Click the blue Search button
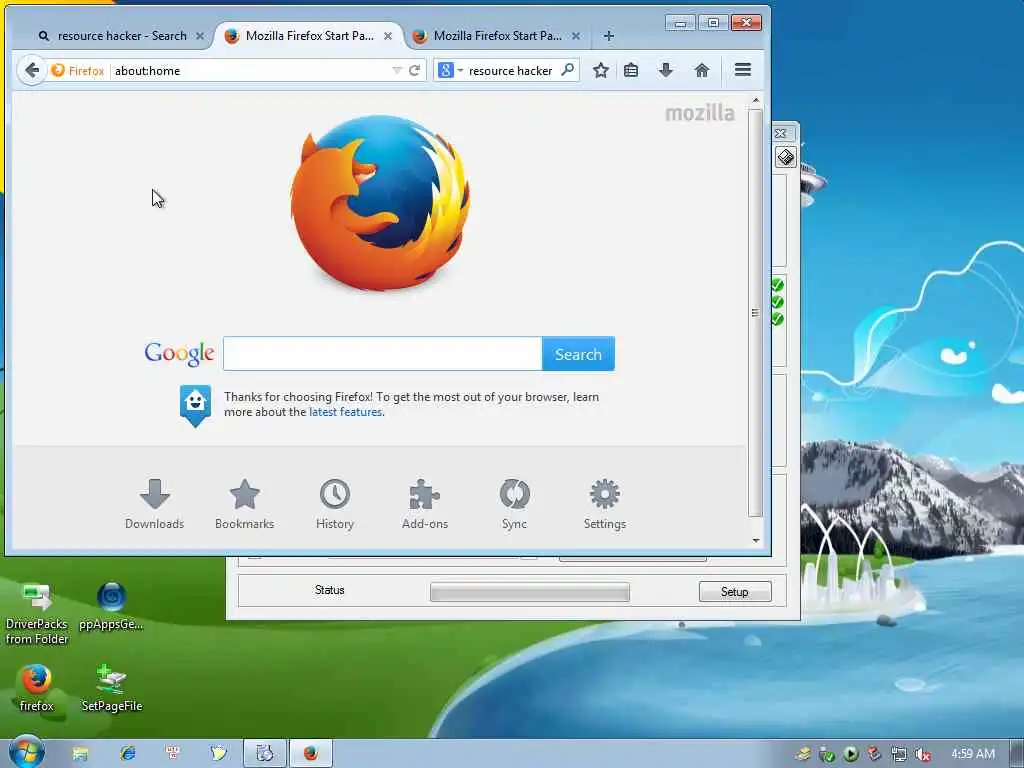The height and width of the screenshot is (768, 1024). [x=579, y=354]
